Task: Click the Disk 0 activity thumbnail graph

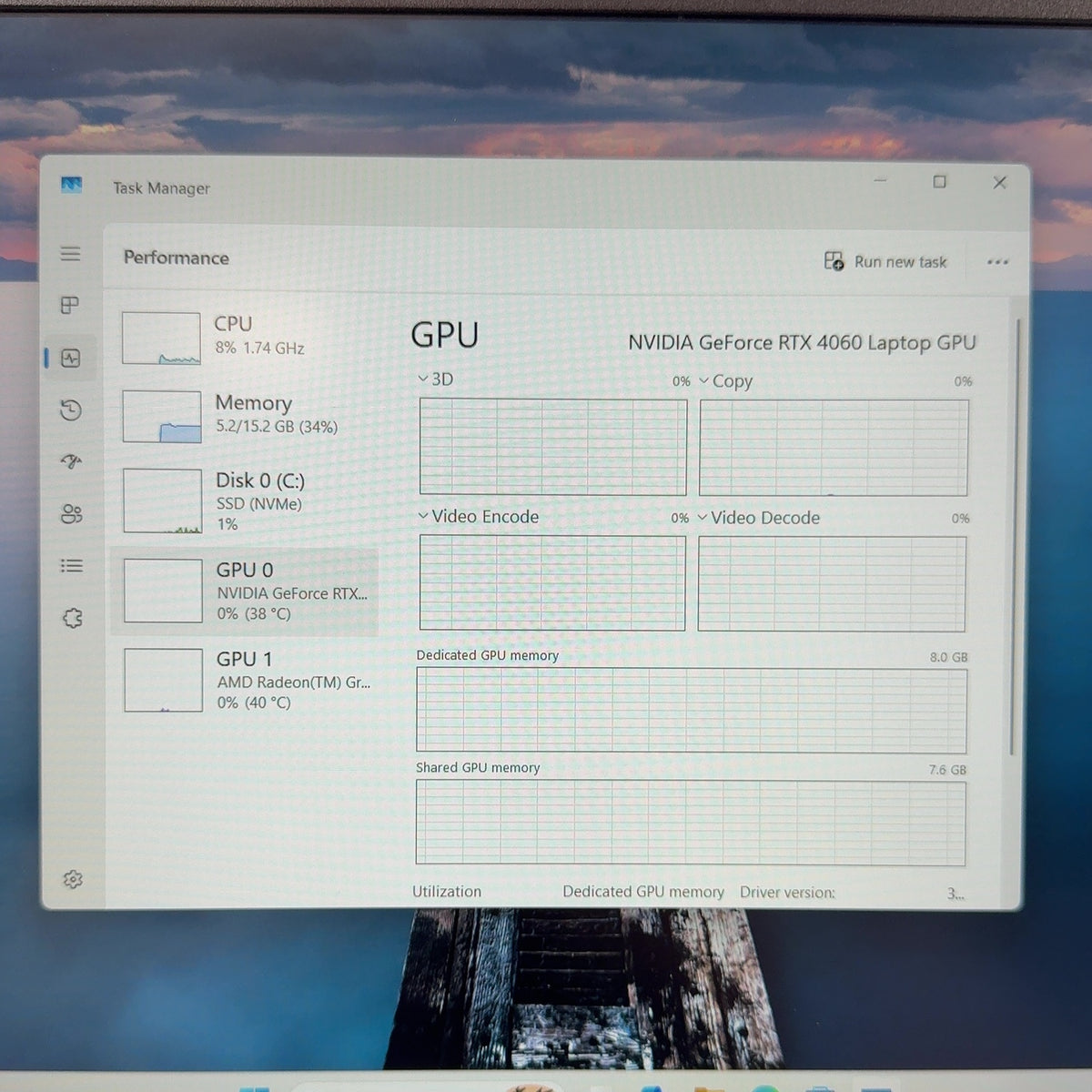Action: [162, 500]
